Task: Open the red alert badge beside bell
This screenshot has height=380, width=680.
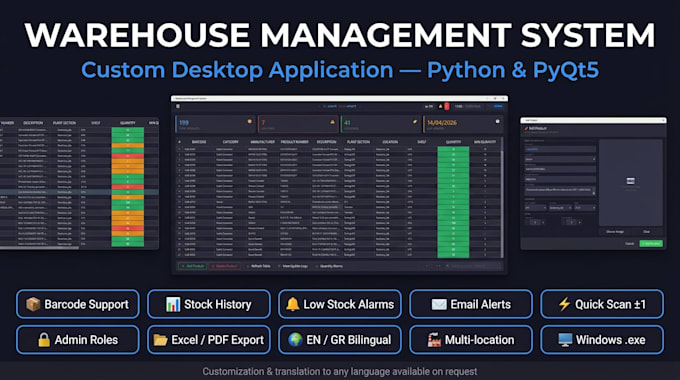Action: (x=447, y=106)
